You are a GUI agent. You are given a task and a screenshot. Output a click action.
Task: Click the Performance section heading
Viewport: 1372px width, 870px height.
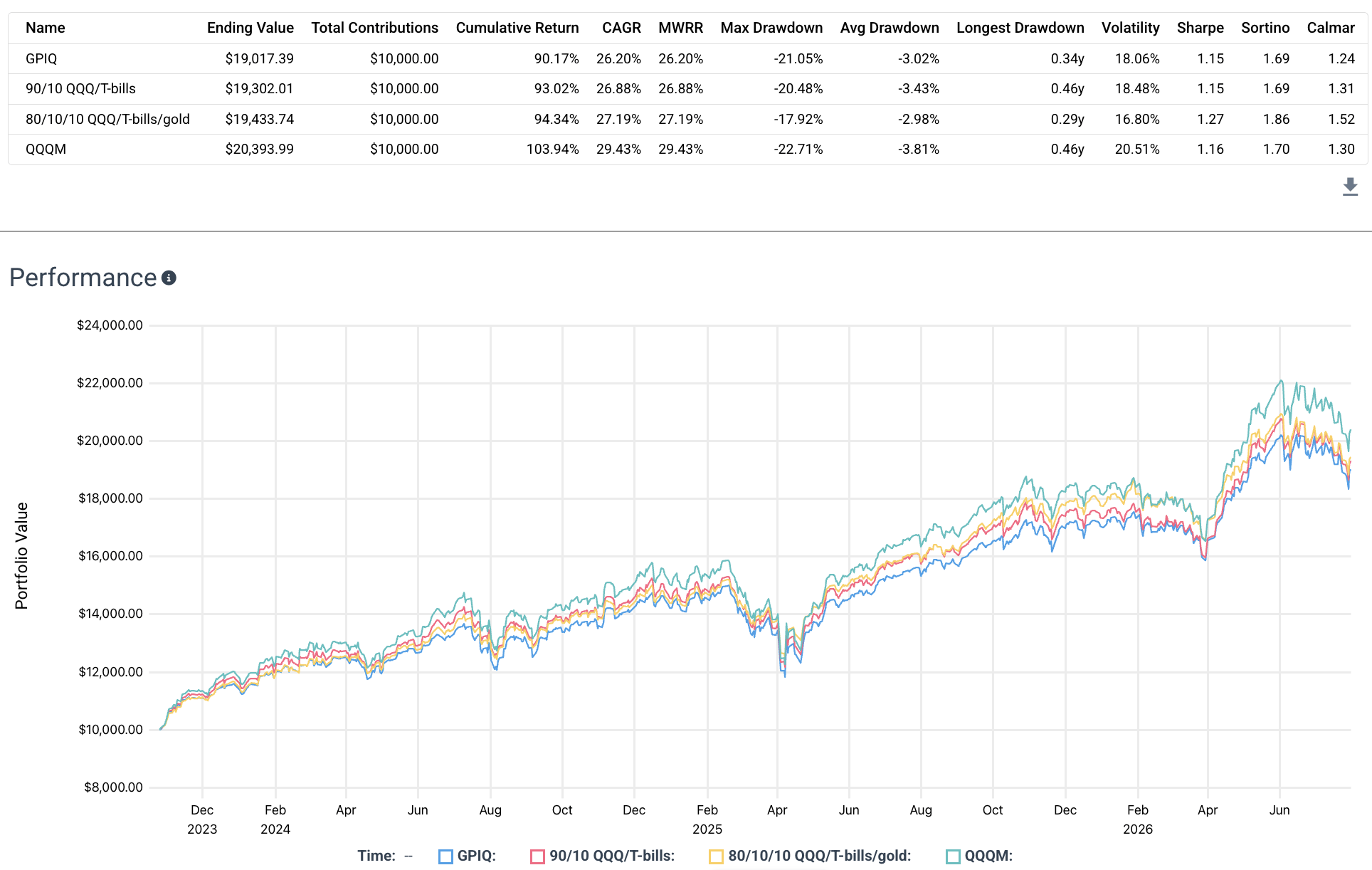[x=83, y=278]
